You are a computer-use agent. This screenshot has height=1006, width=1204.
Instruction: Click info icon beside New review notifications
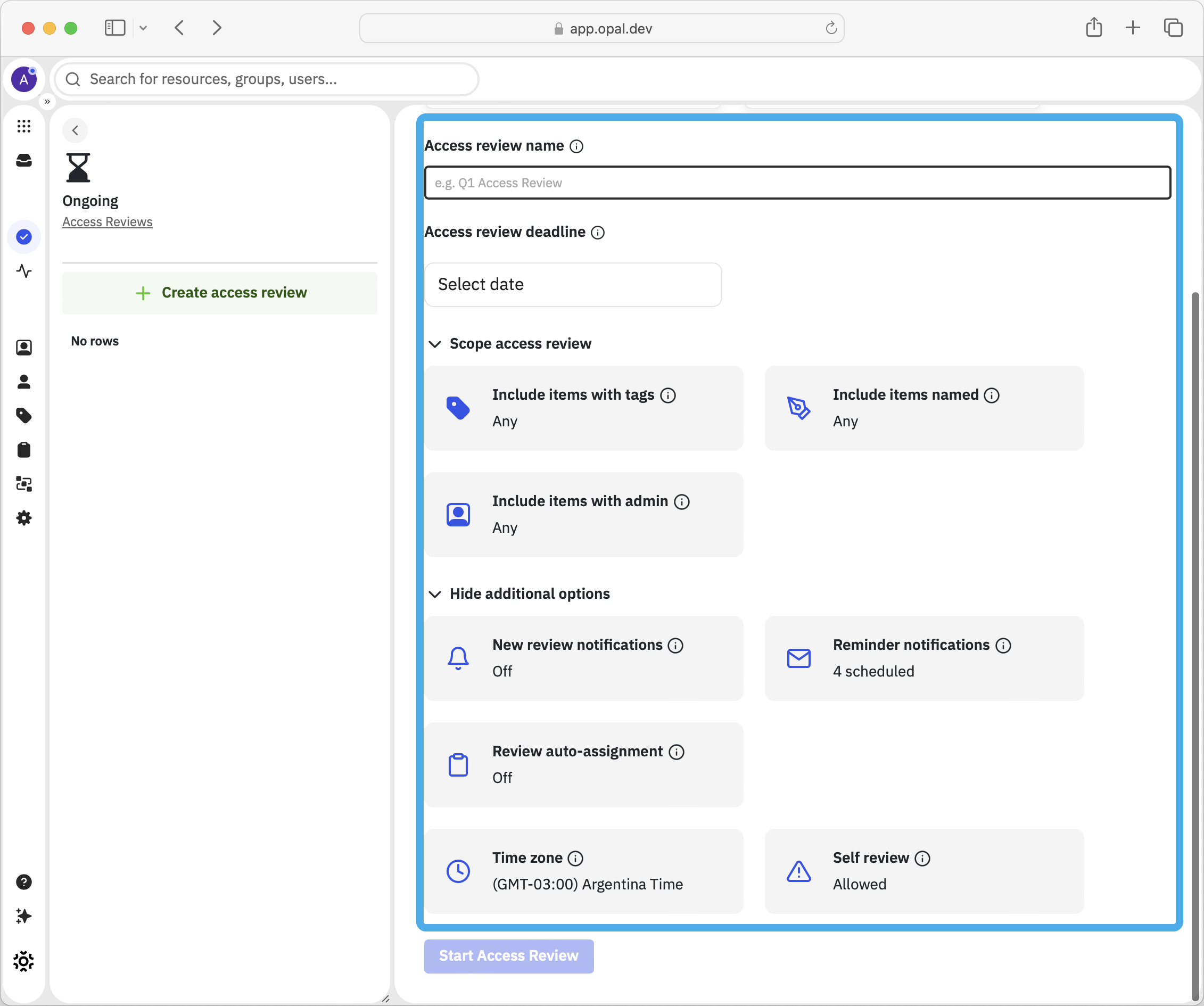pyautogui.click(x=676, y=646)
